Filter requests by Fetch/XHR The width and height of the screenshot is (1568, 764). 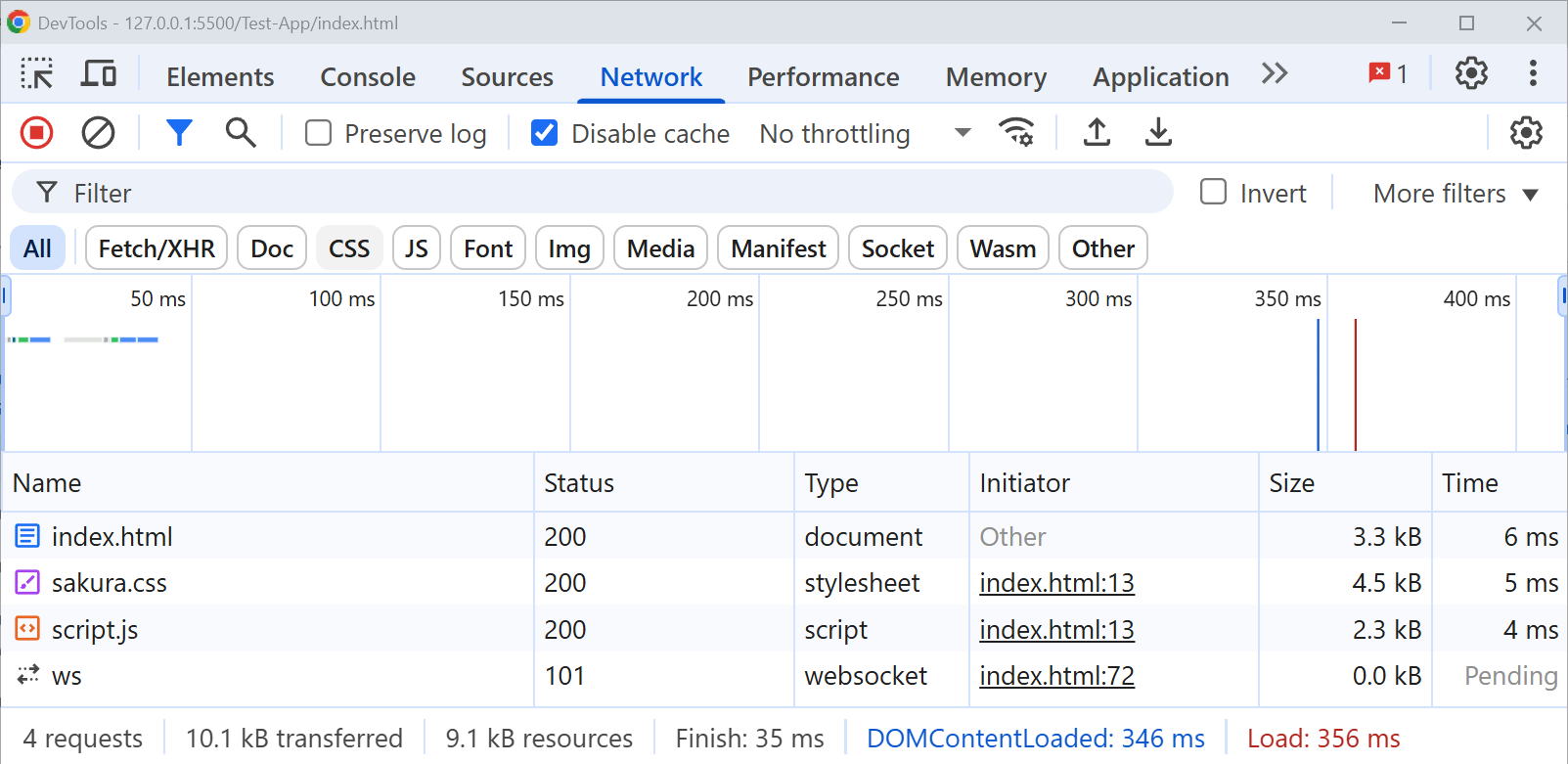157,248
